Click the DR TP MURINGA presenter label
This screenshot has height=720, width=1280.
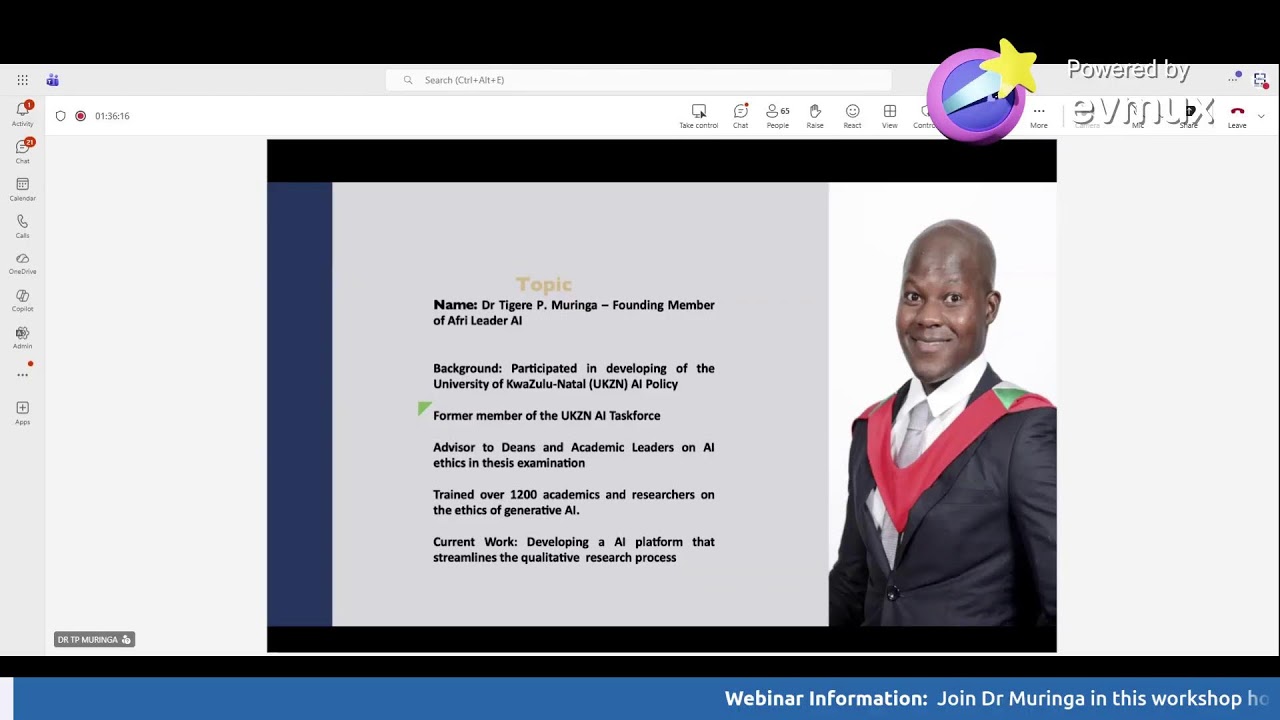click(x=94, y=639)
